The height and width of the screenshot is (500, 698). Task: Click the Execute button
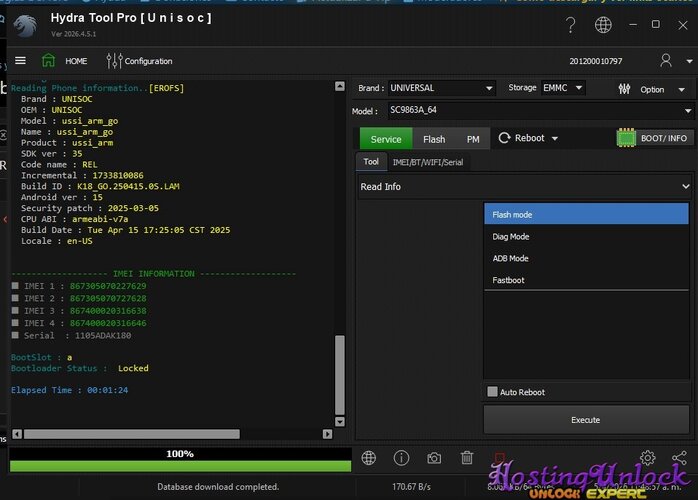tap(585, 420)
